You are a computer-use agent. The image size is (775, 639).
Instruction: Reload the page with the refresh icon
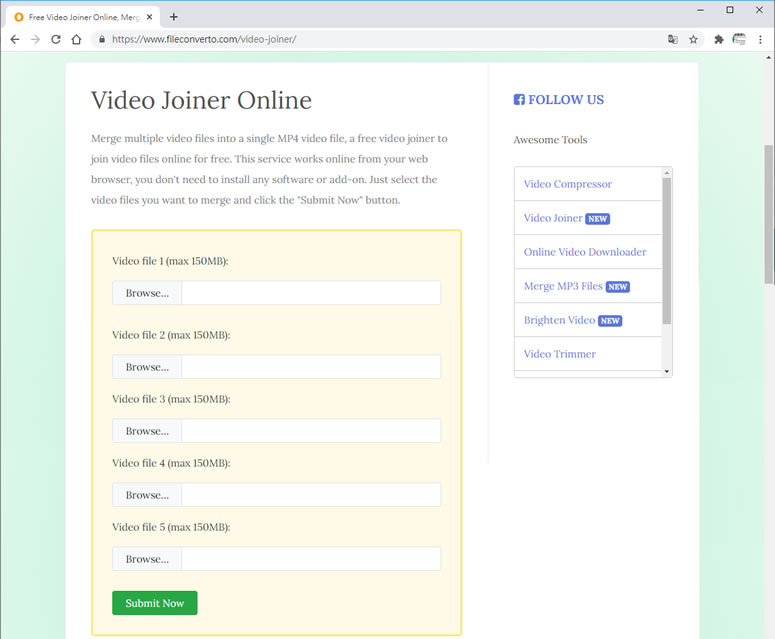(56, 40)
